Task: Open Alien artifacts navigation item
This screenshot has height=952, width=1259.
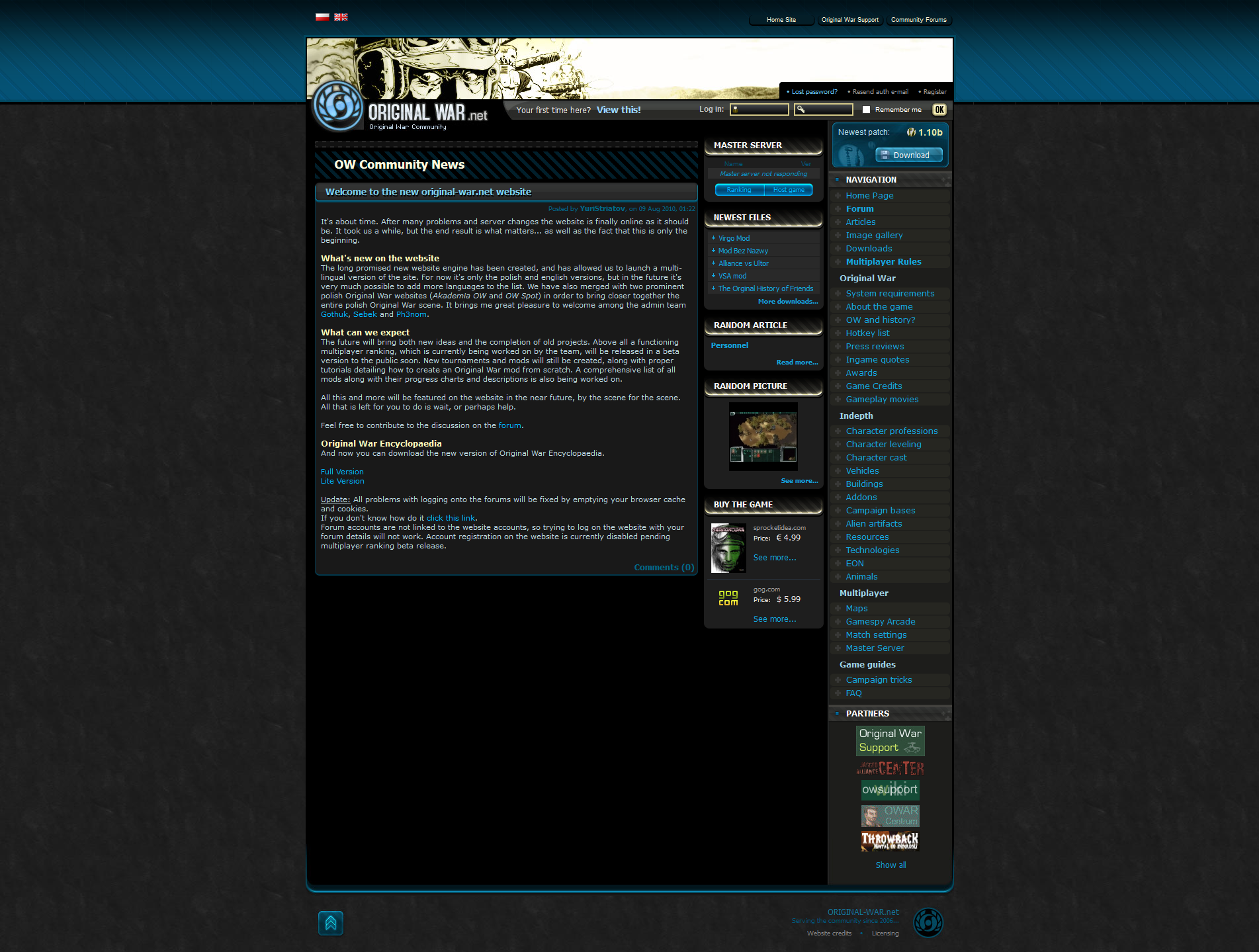Action: [873, 524]
